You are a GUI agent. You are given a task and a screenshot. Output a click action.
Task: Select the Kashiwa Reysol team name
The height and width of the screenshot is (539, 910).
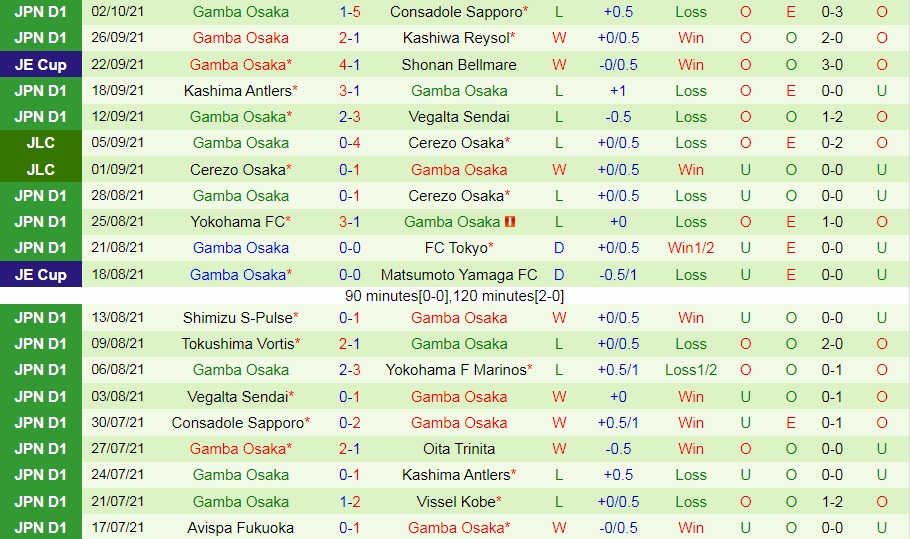point(456,38)
